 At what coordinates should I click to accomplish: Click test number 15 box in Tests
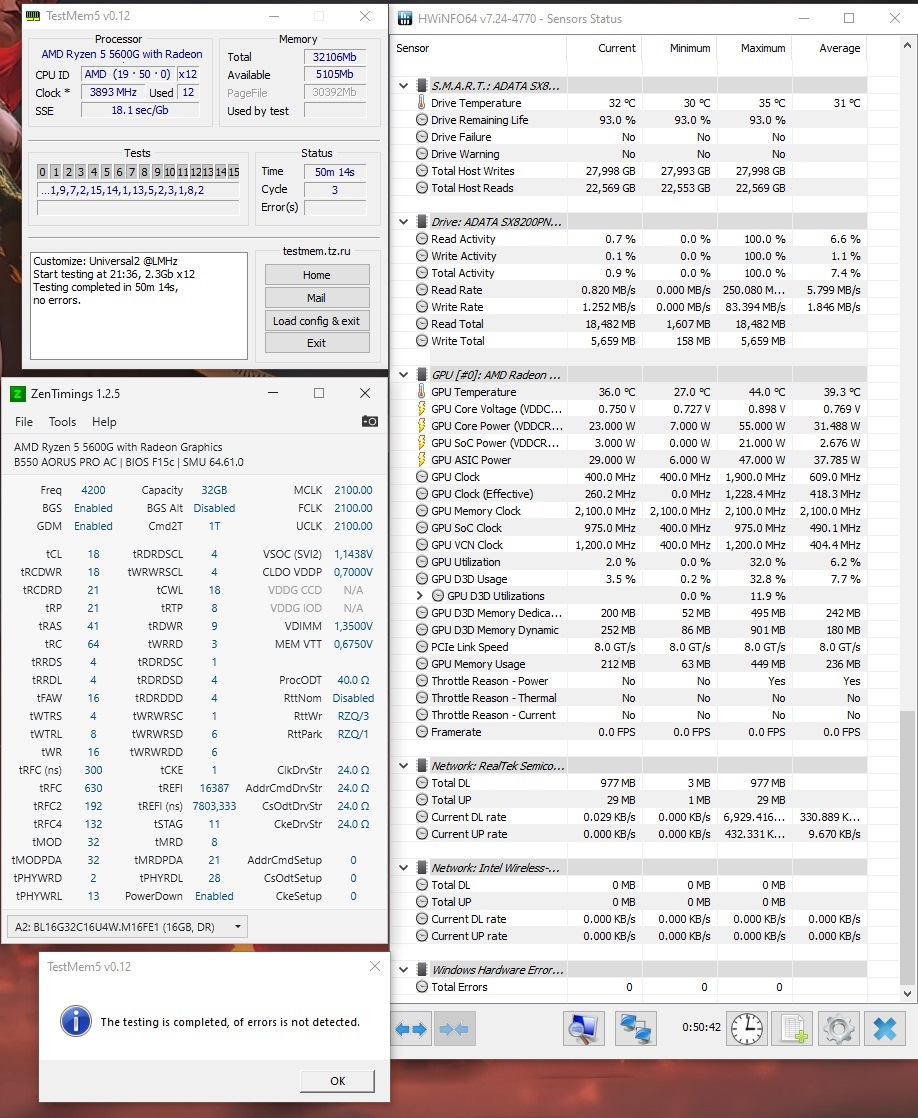(x=233, y=171)
